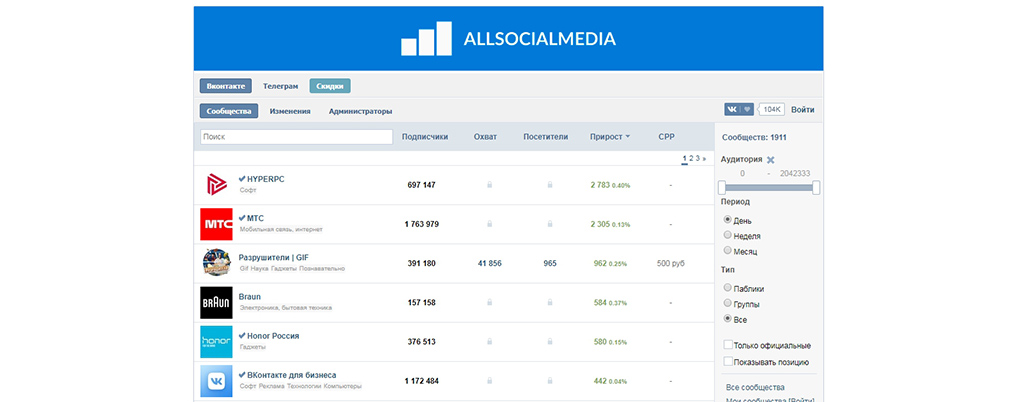1016x402 pixels.
Task: Sort by the CPP column header
Action: (x=666, y=137)
